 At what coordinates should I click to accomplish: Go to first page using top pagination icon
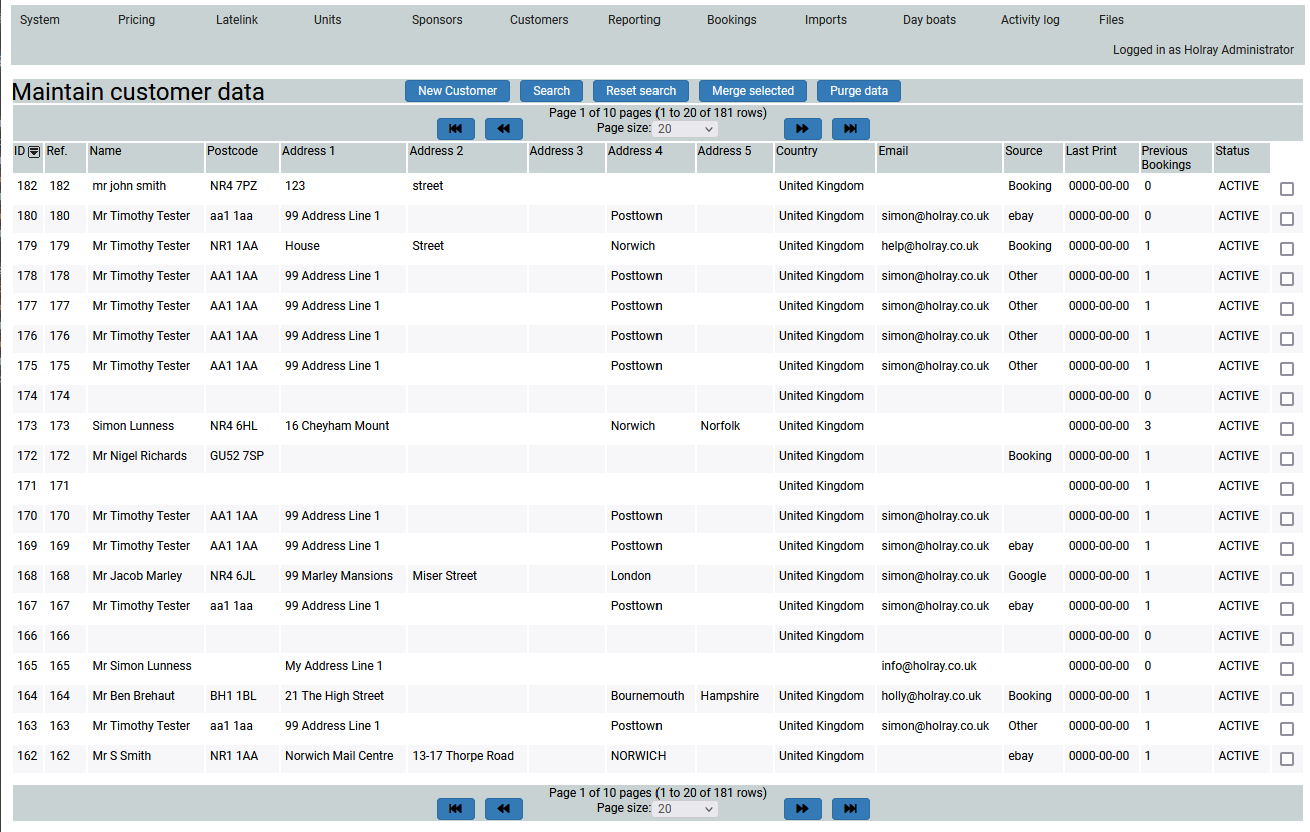[x=456, y=129]
